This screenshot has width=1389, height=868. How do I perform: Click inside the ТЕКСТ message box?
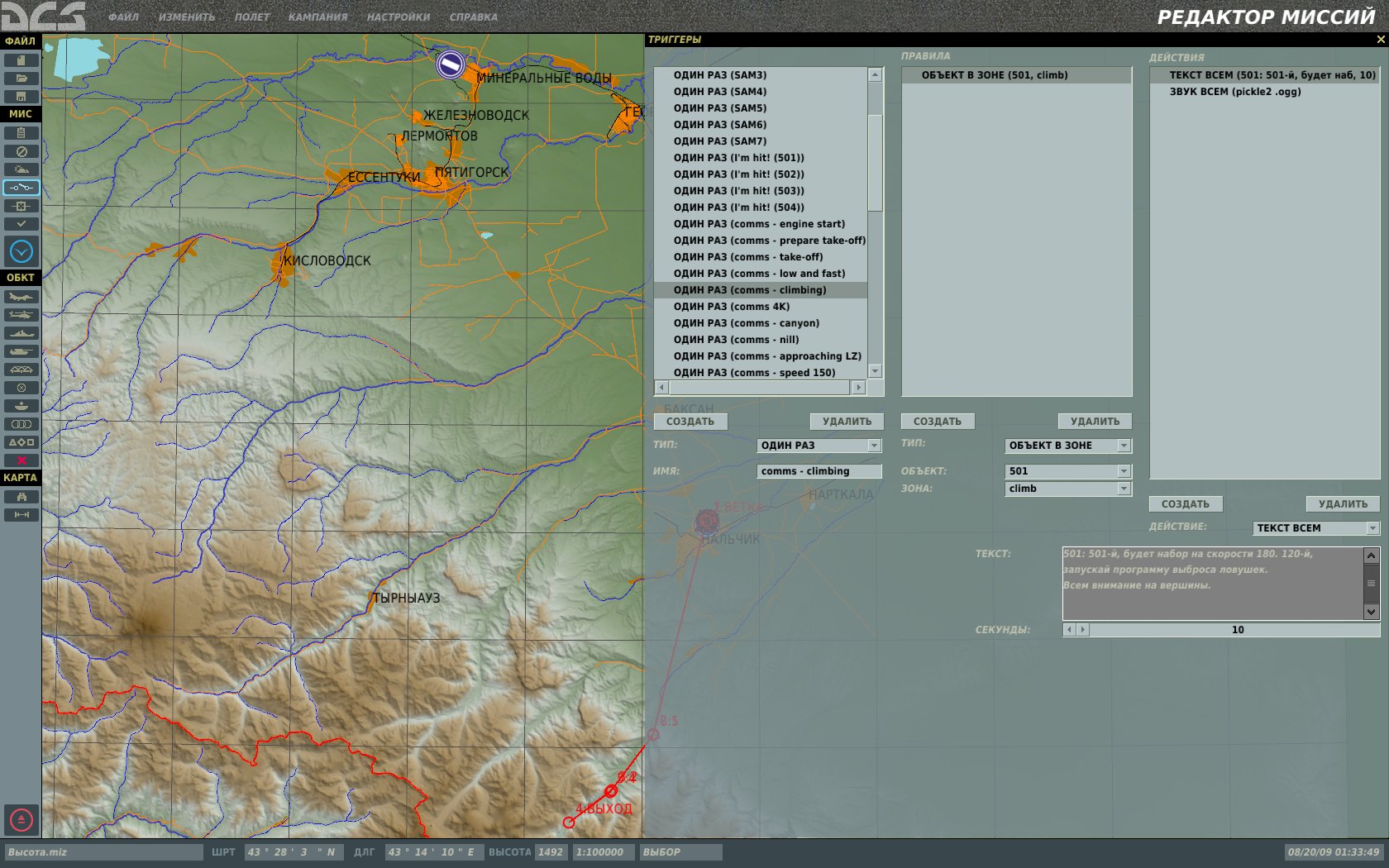(x=1212, y=584)
